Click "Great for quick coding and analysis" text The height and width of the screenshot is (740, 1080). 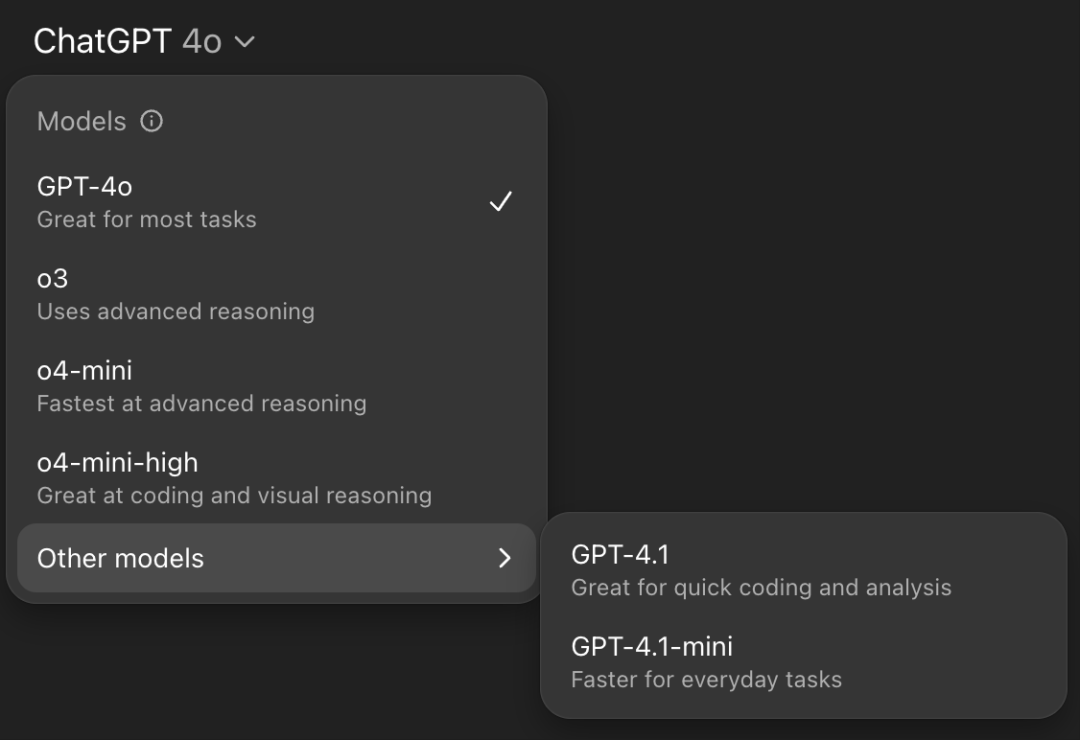(x=761, y=588)
